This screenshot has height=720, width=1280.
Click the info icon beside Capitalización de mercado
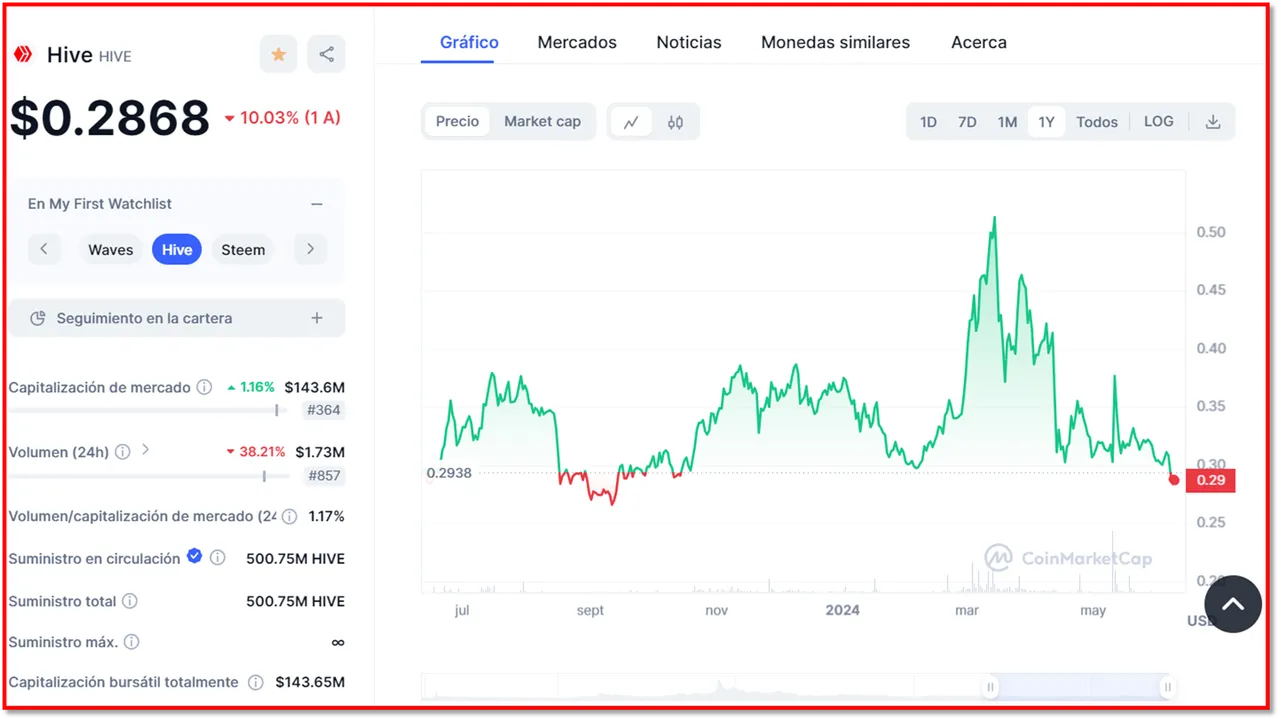coord(204,387)
